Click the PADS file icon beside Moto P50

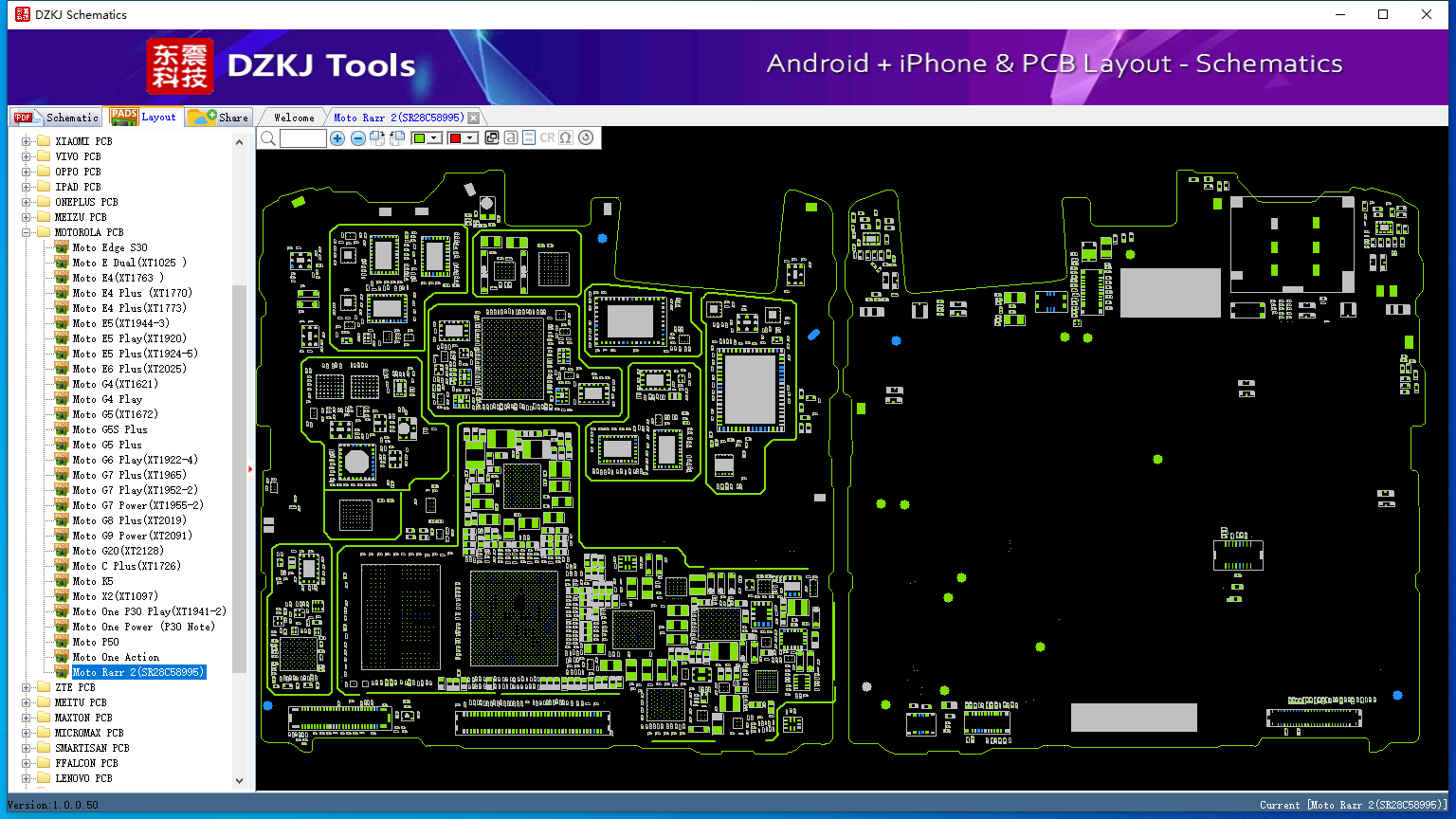(62, 642)
